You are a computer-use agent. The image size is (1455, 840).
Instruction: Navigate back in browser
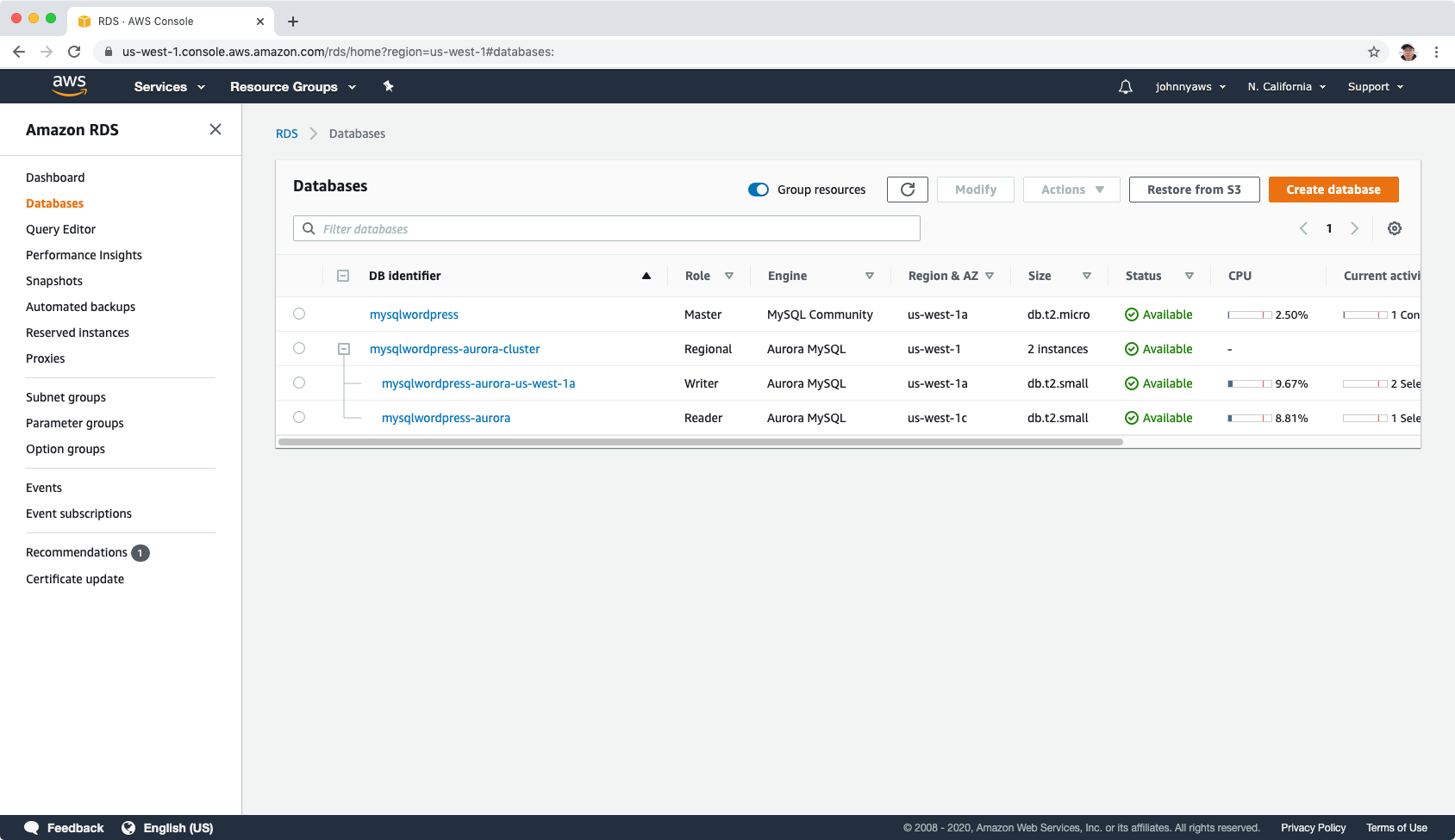coord(19,52)
